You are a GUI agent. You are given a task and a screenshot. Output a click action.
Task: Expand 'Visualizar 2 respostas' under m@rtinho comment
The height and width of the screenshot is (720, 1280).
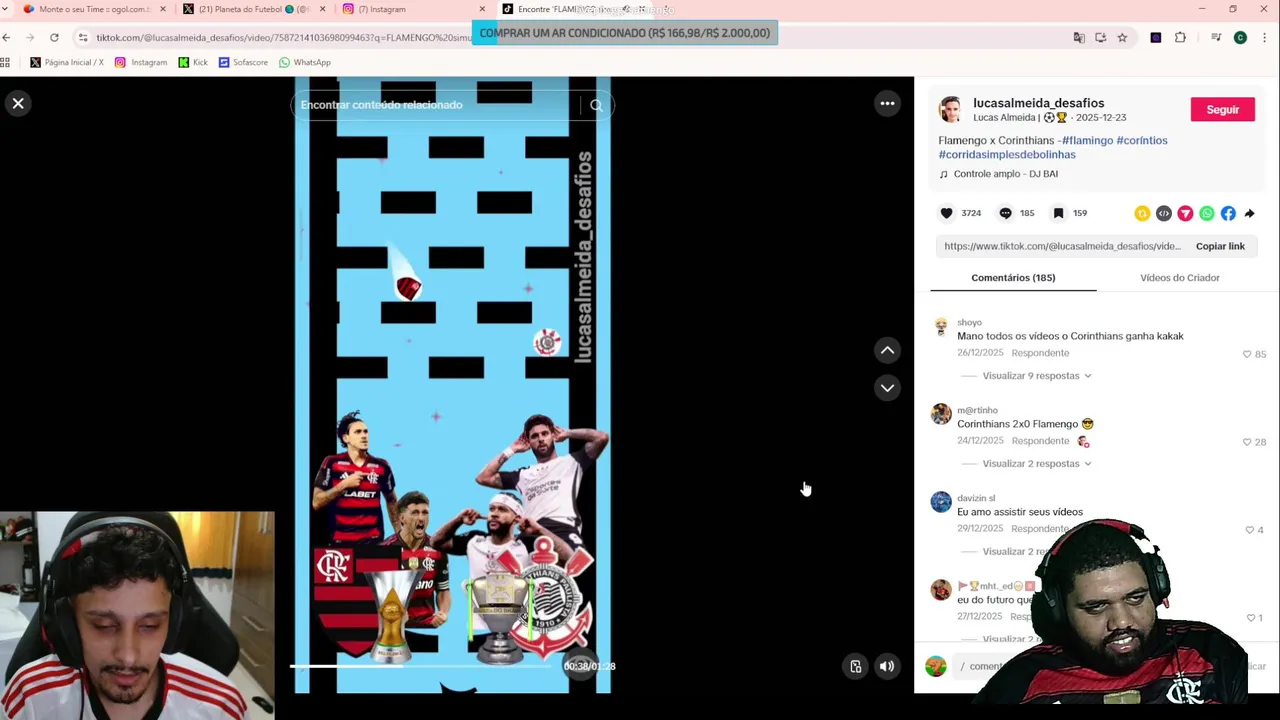click(1037, 464)
